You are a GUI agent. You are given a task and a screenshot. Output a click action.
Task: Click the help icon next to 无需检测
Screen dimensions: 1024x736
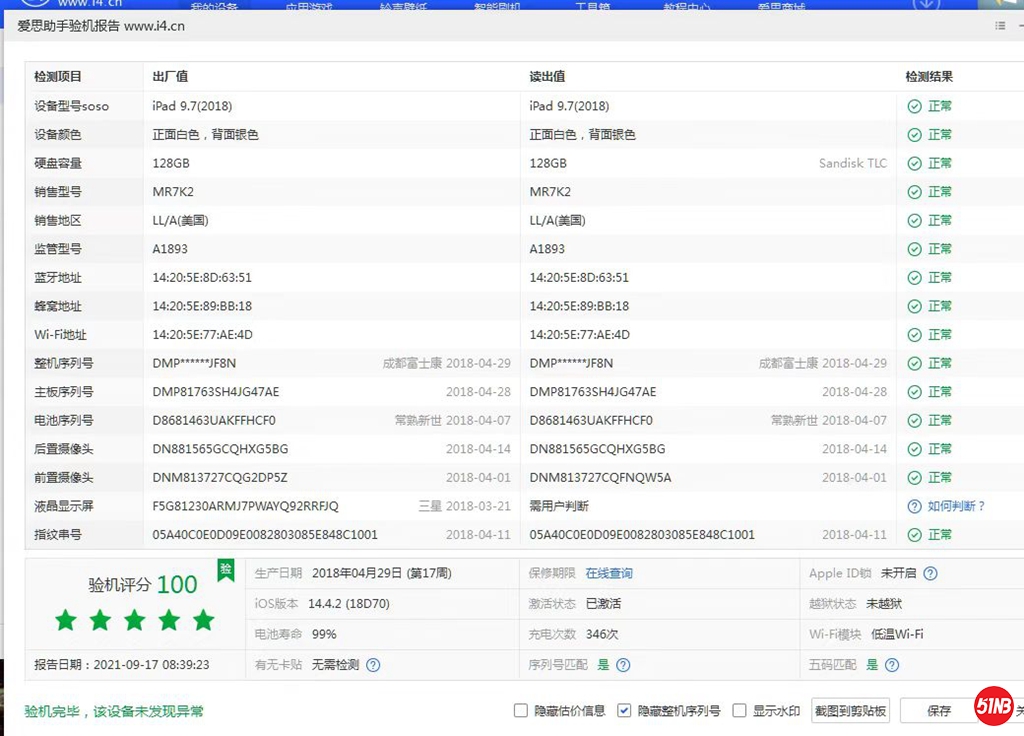pos(373,665)
